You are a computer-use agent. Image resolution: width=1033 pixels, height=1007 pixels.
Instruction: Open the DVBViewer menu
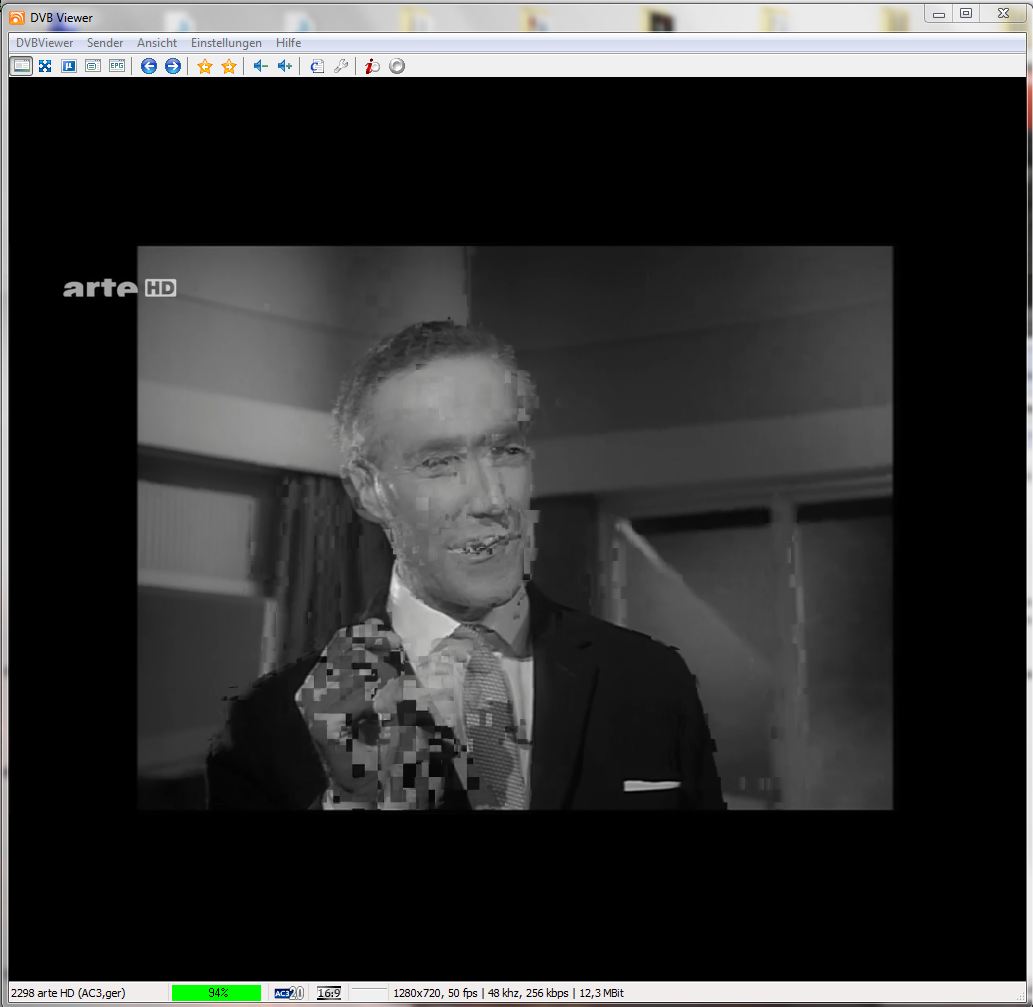point(44,43)
